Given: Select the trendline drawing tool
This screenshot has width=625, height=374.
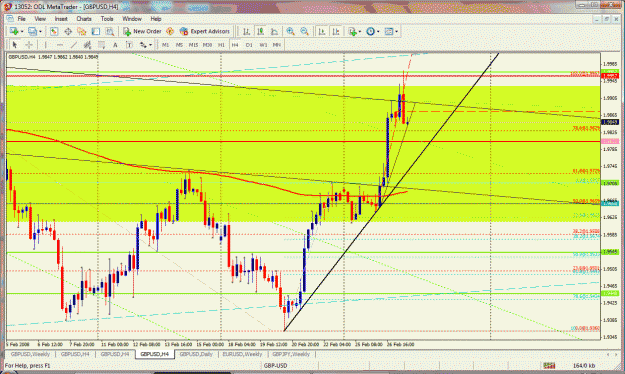Looking at the screenshot, I should click(x=74, y=45).
